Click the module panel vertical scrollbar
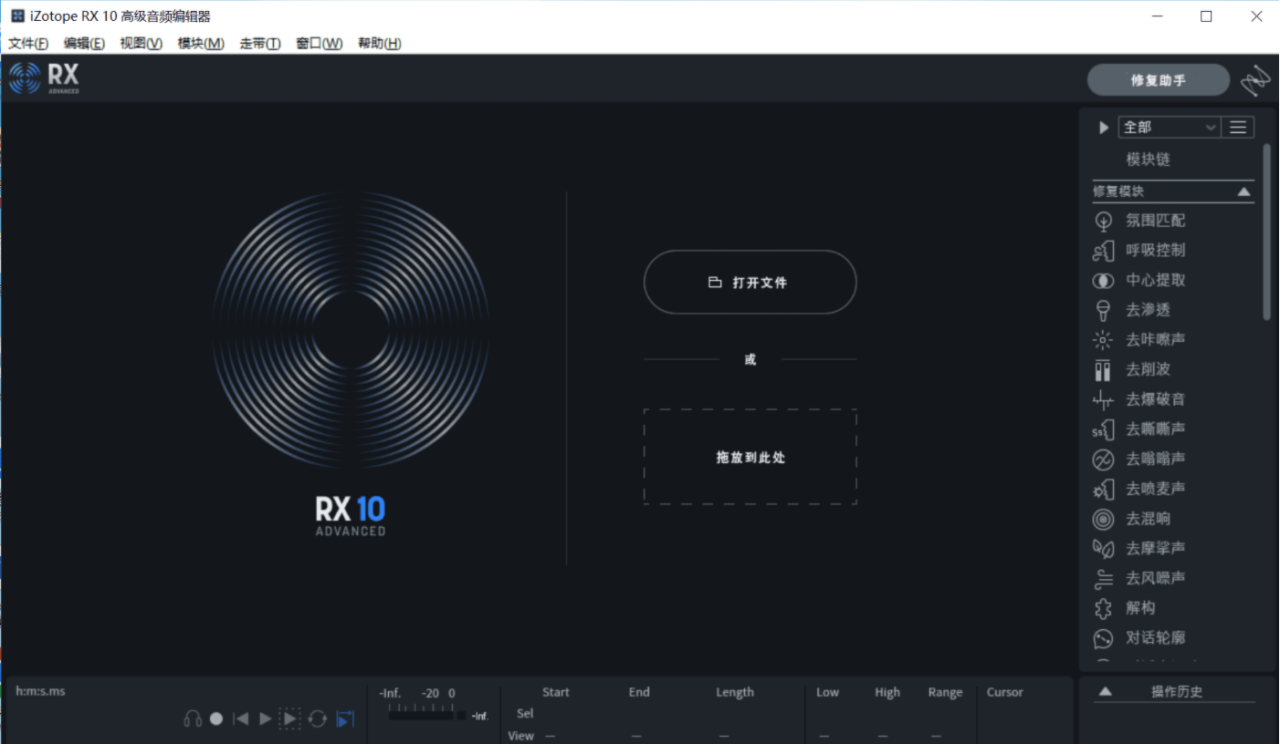Screen dimensions: 1280x744 point(1266,232)
